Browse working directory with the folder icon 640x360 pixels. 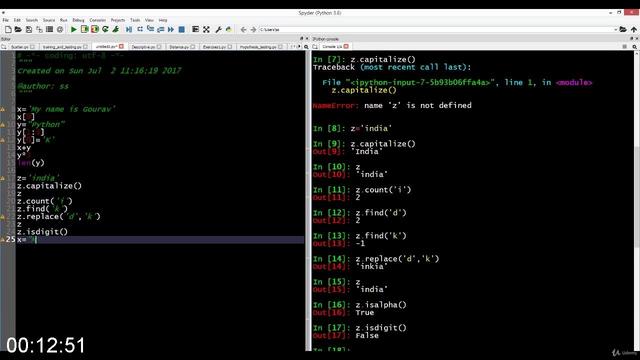tap(623, 29)
